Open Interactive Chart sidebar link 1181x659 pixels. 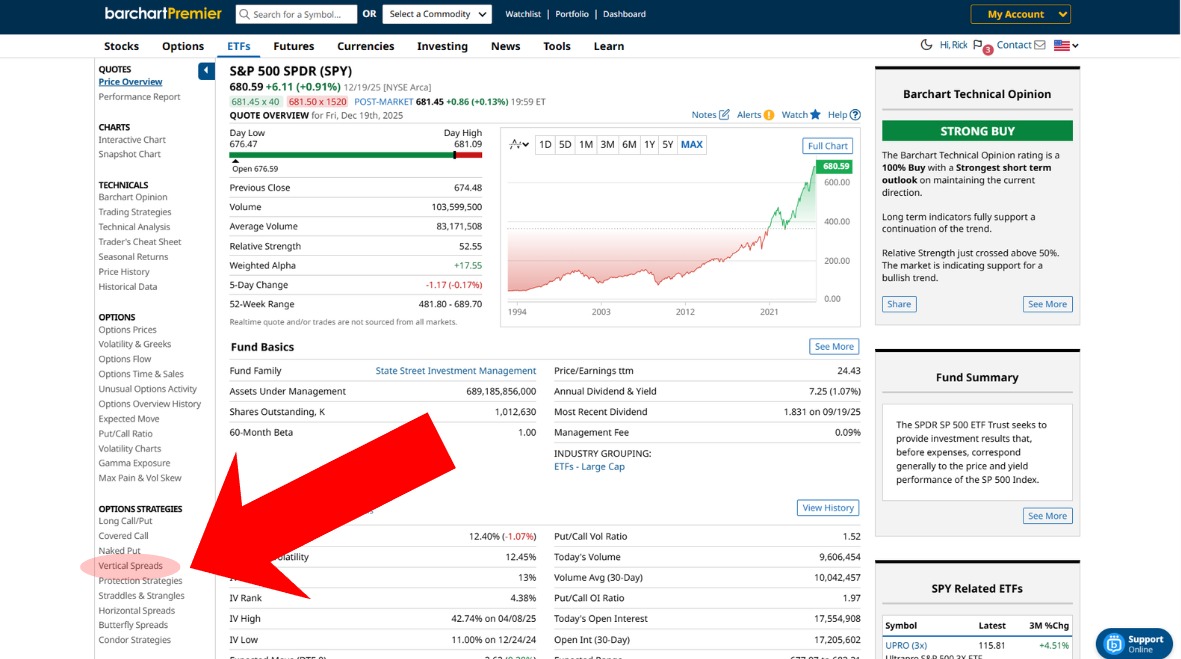(132, 140)
